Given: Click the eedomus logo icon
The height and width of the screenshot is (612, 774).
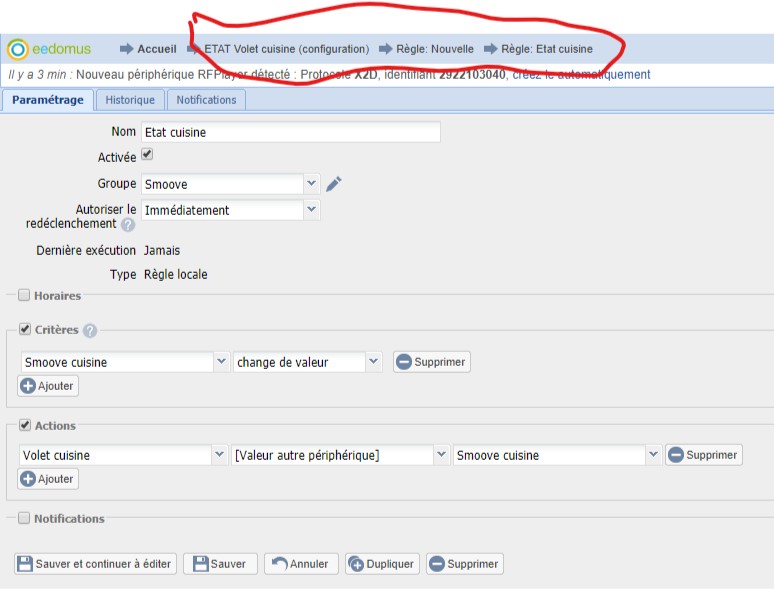Looking at the screenshot, I should coord(17,49).
